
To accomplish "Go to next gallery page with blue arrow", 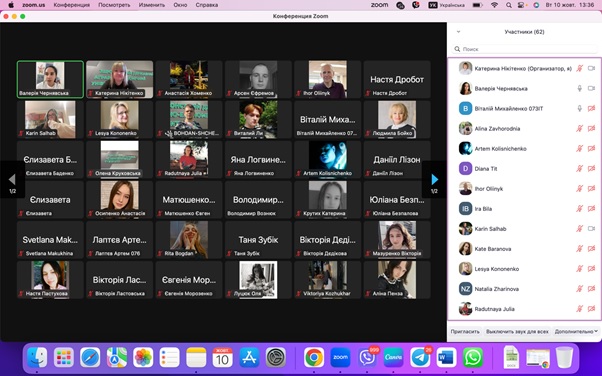I will click(x=434, y=179).
